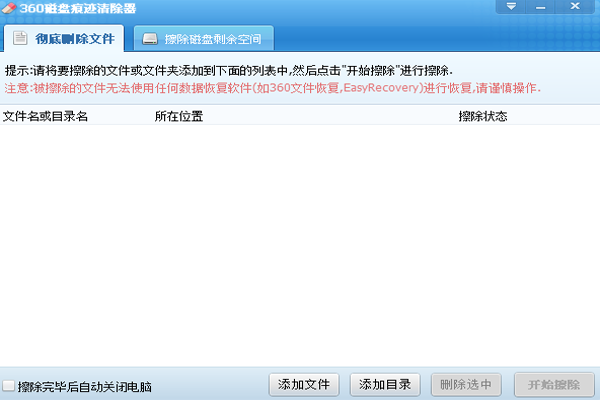
Task: Click the 文件名或目录名 column header
Action: click(46, 117)
